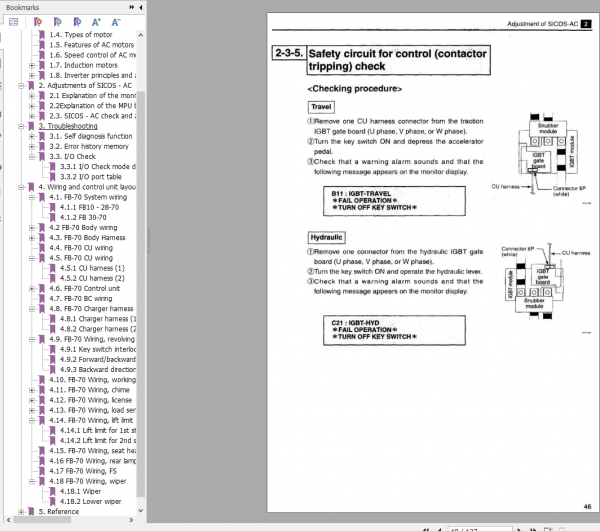The image size is (600, 531).
Task: Expand the 3.1. Self diagnosis function node
Action: pos(32,136)
